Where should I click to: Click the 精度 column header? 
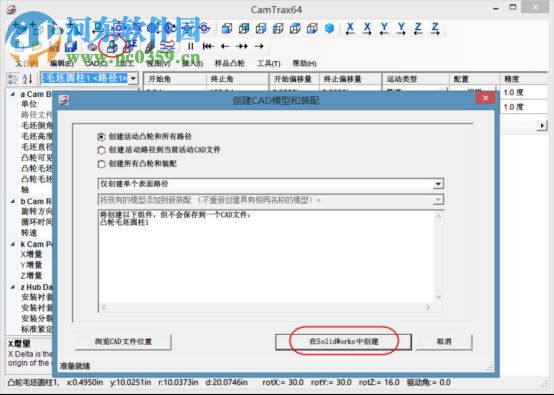click(x=524, y=79)
